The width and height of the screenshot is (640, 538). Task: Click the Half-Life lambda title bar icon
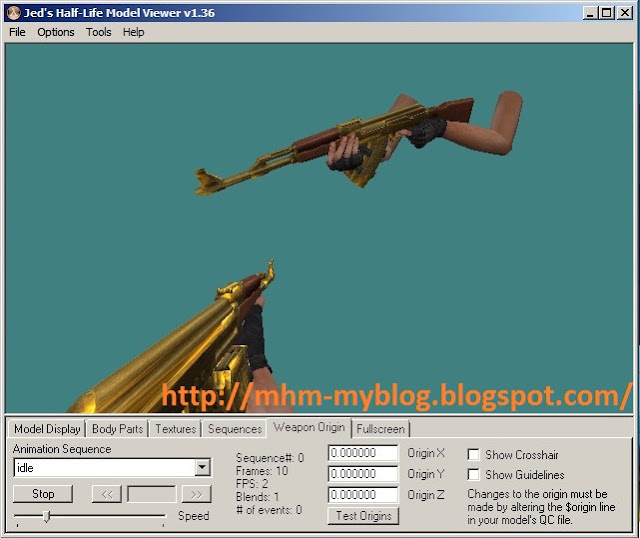pyautogui.click(x=14, y=13)
